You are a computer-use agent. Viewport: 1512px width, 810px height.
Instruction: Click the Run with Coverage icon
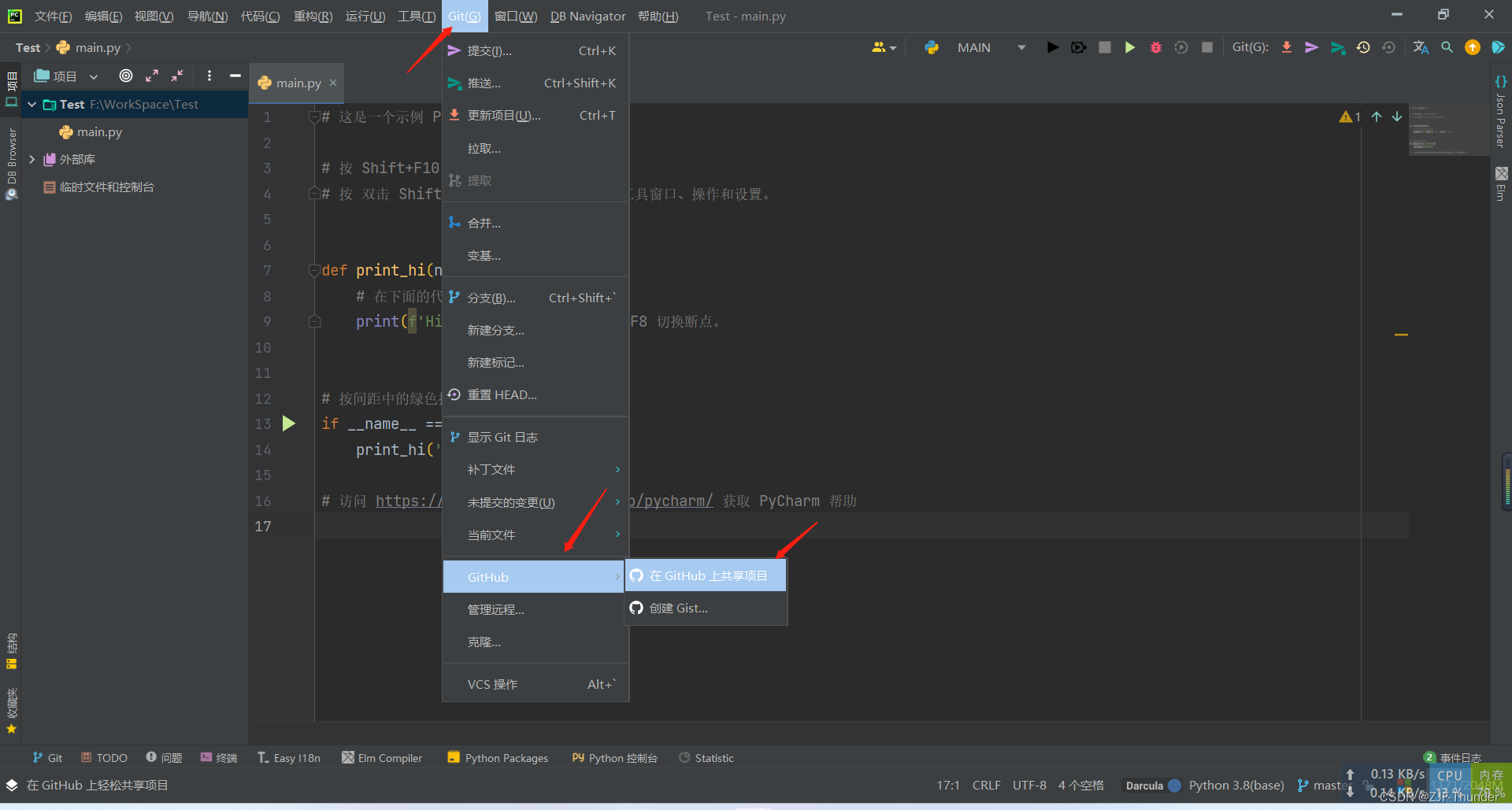click(x=1180, y=47)
